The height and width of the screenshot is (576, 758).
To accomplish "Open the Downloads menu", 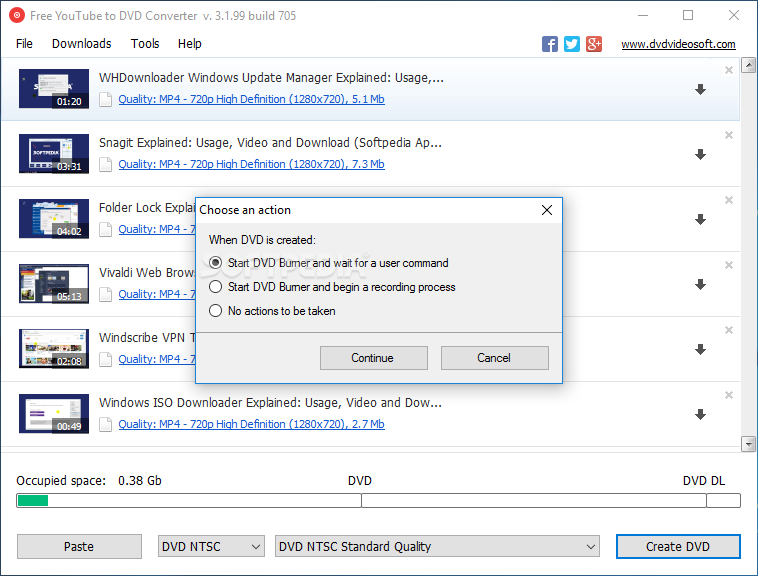I will (82, 43).
